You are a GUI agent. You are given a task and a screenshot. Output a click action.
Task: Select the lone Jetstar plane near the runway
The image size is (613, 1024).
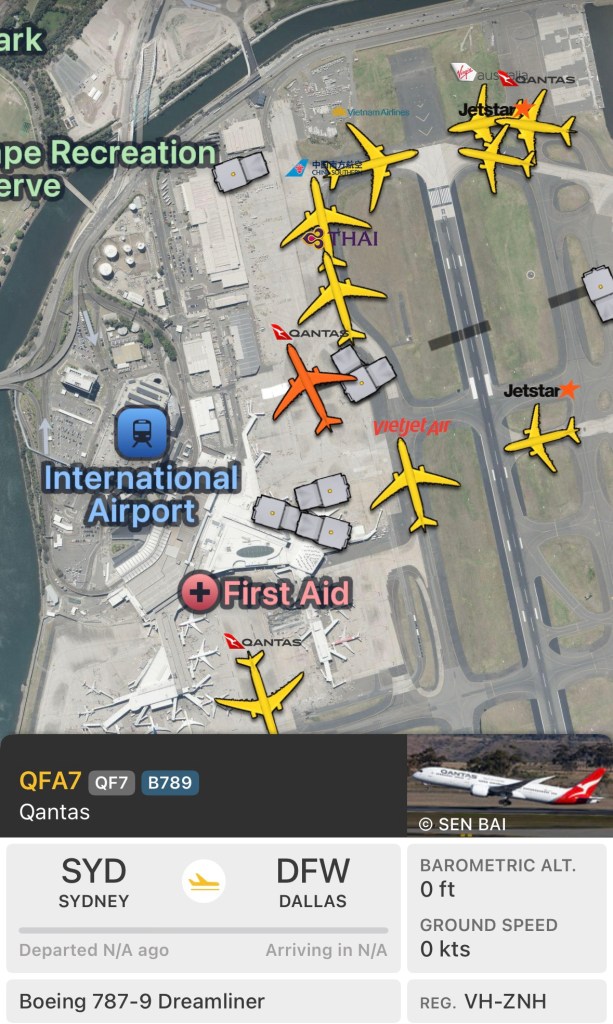pyautogui.click(x=541, y=438)
